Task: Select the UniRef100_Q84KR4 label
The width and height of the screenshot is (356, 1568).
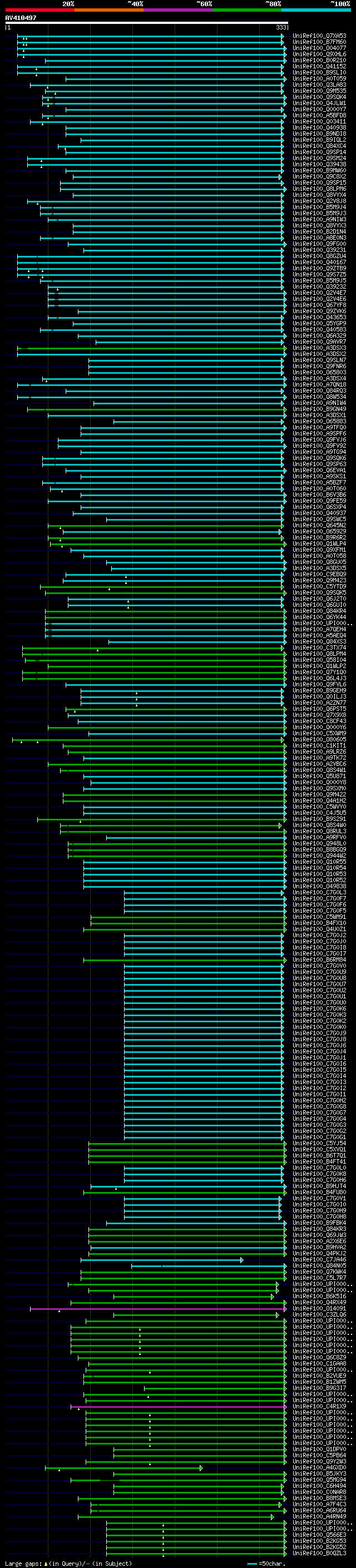Action: (319, 611)
